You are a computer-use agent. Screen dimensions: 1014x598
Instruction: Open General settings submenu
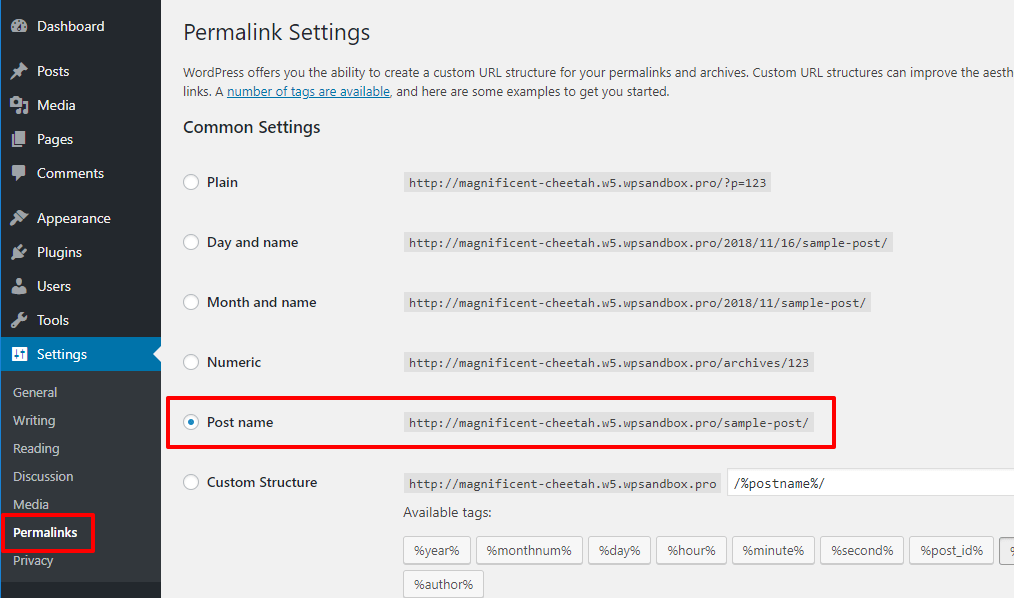[35, 392]
